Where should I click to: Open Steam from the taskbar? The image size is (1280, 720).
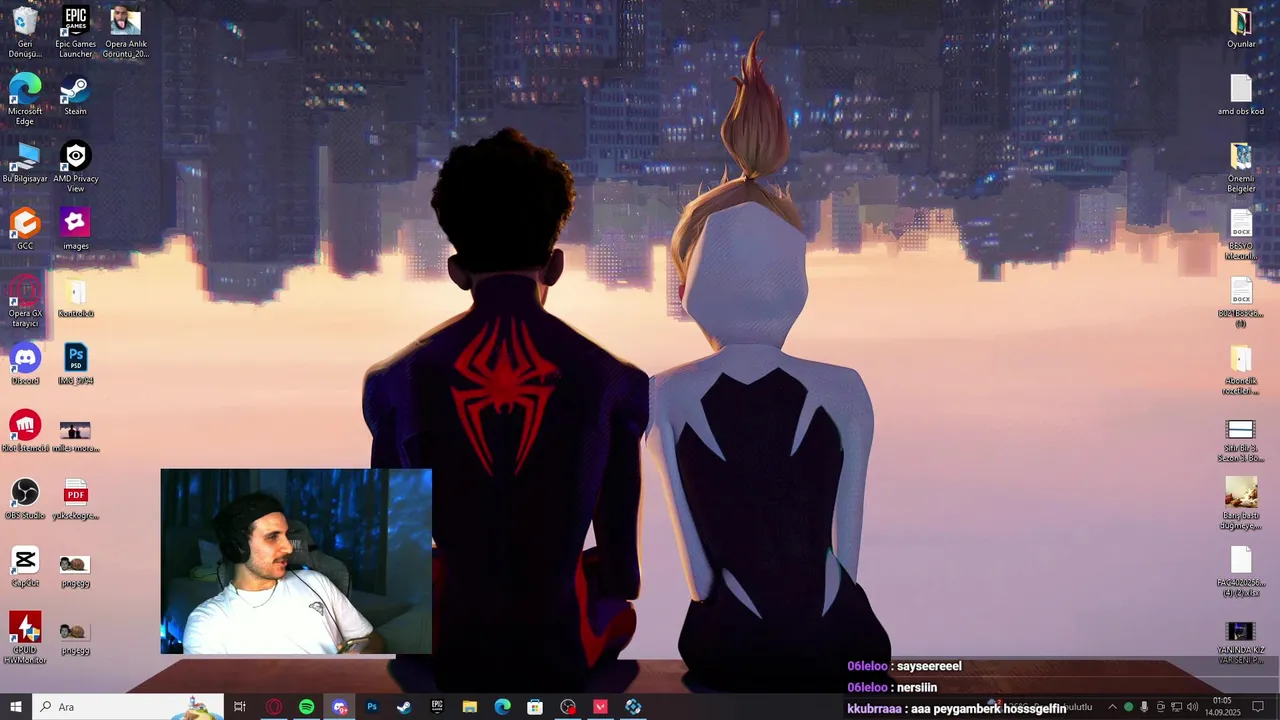404,707
